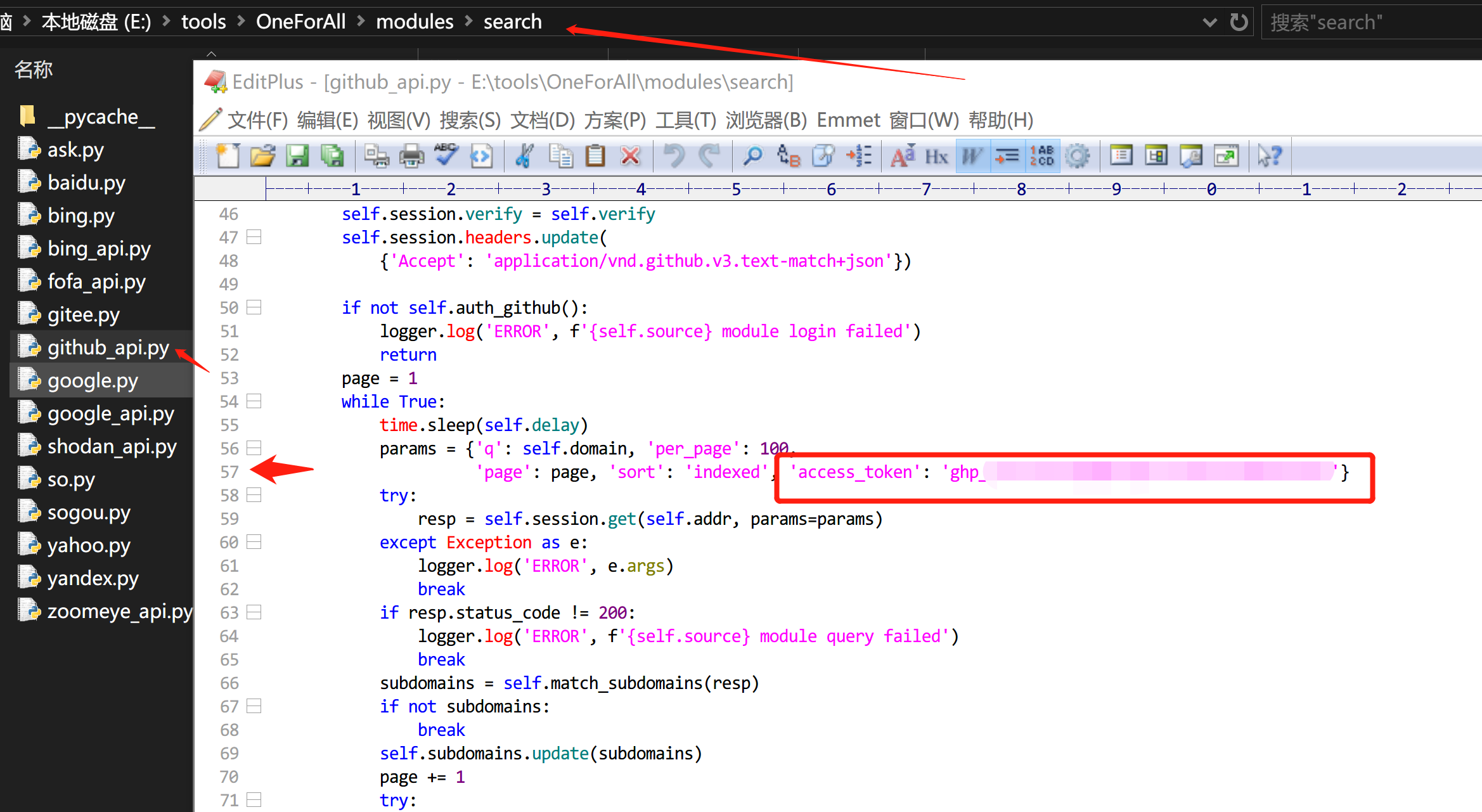Toggle full screen editing mode
The width and height of the screenshot is (1482, 812).
click(1225, 155)
